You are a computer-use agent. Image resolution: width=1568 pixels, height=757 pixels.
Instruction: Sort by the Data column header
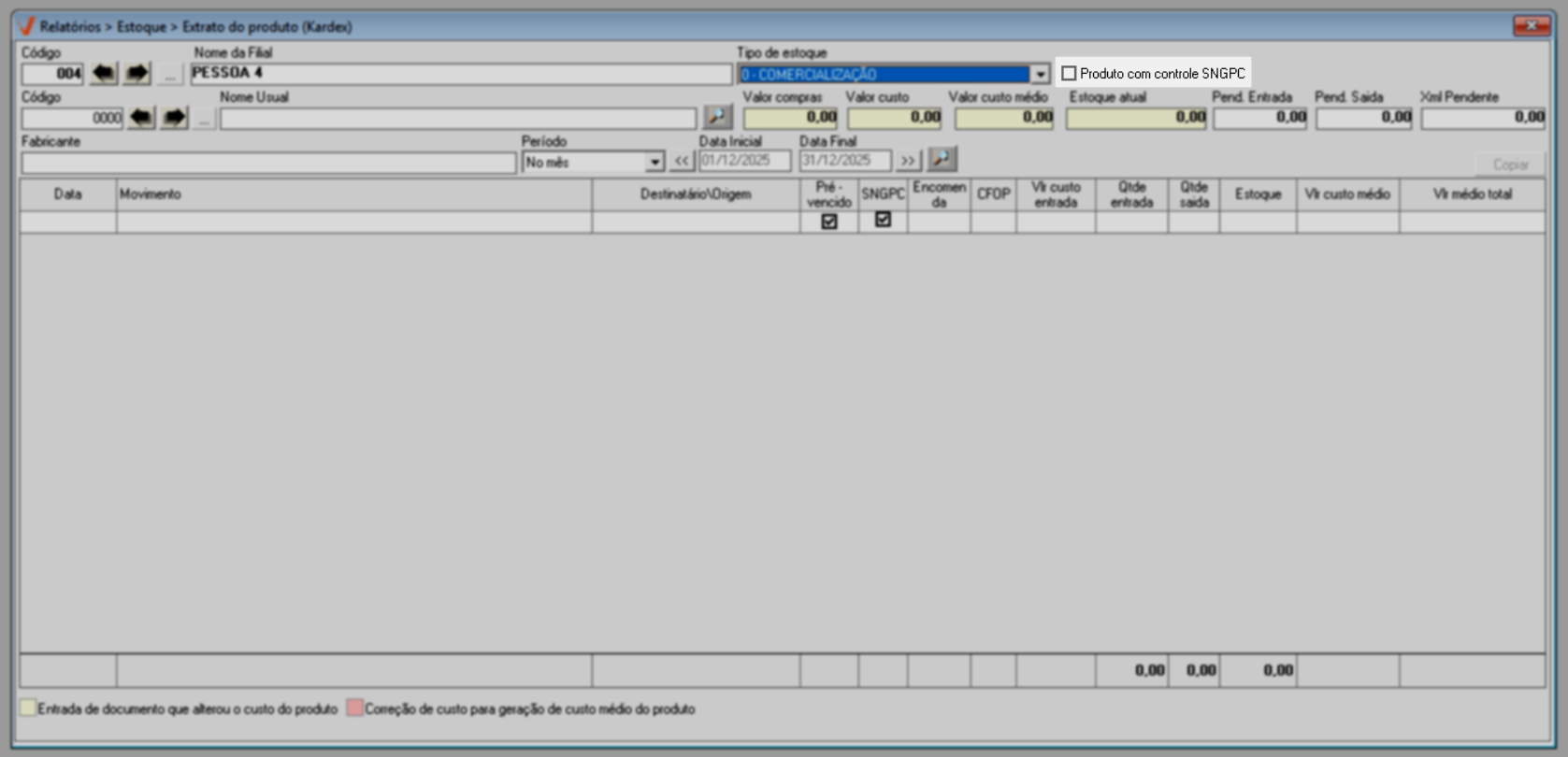(x=68, y=194)
